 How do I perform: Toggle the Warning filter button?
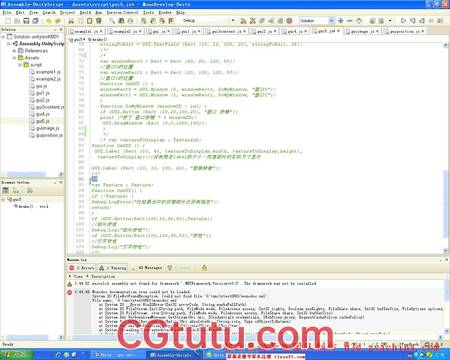click(113, 268)
